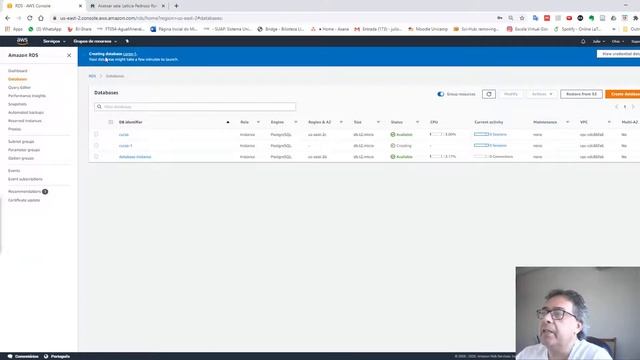This screenshot has height=360, width=640.
Task: Open the Serviços dropdown menu
Action: coord(54,41)
